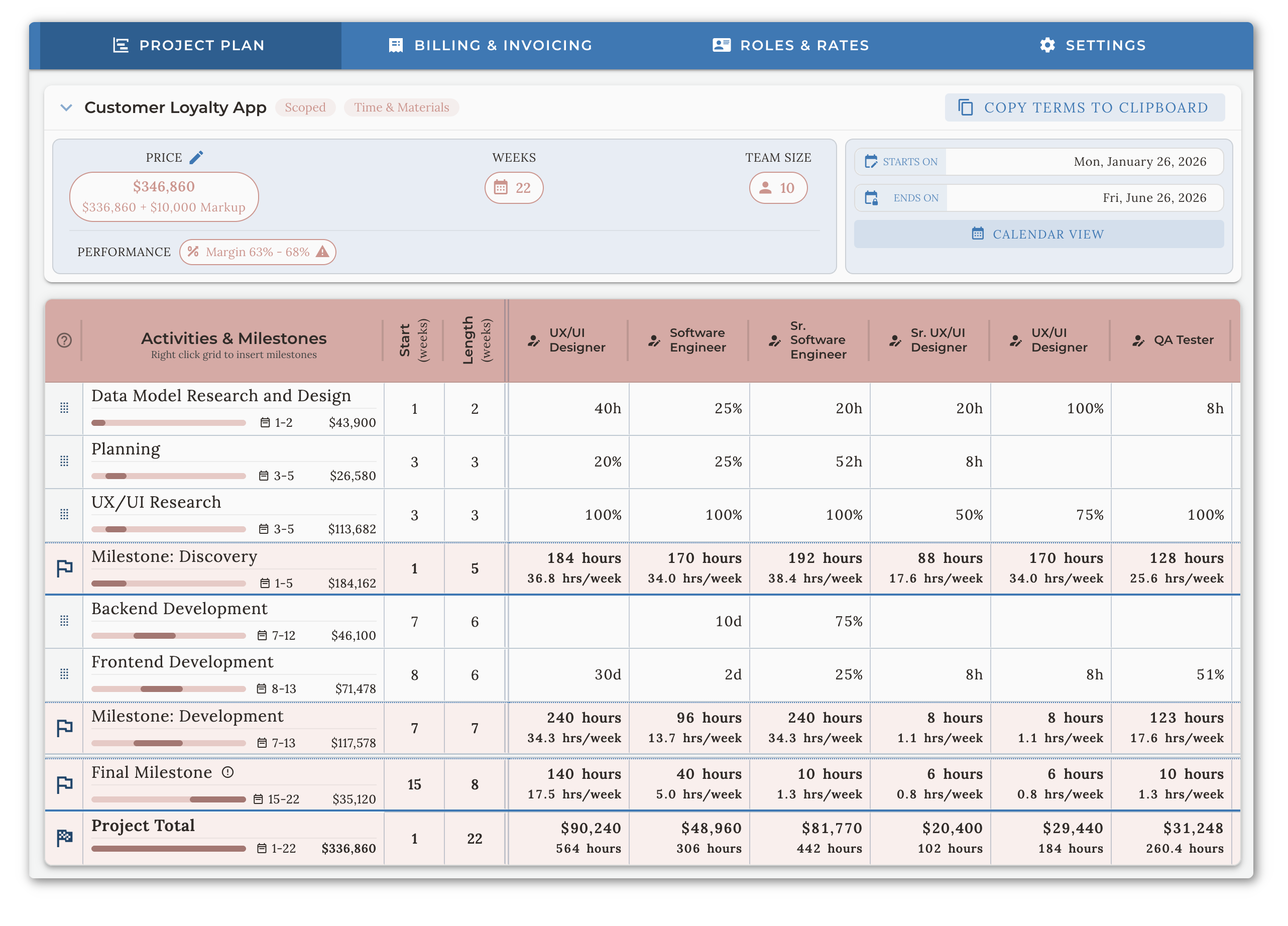1288x926 pixels.
Task: Click the double flag icon on Project Total row
Action: pos(64,838)
